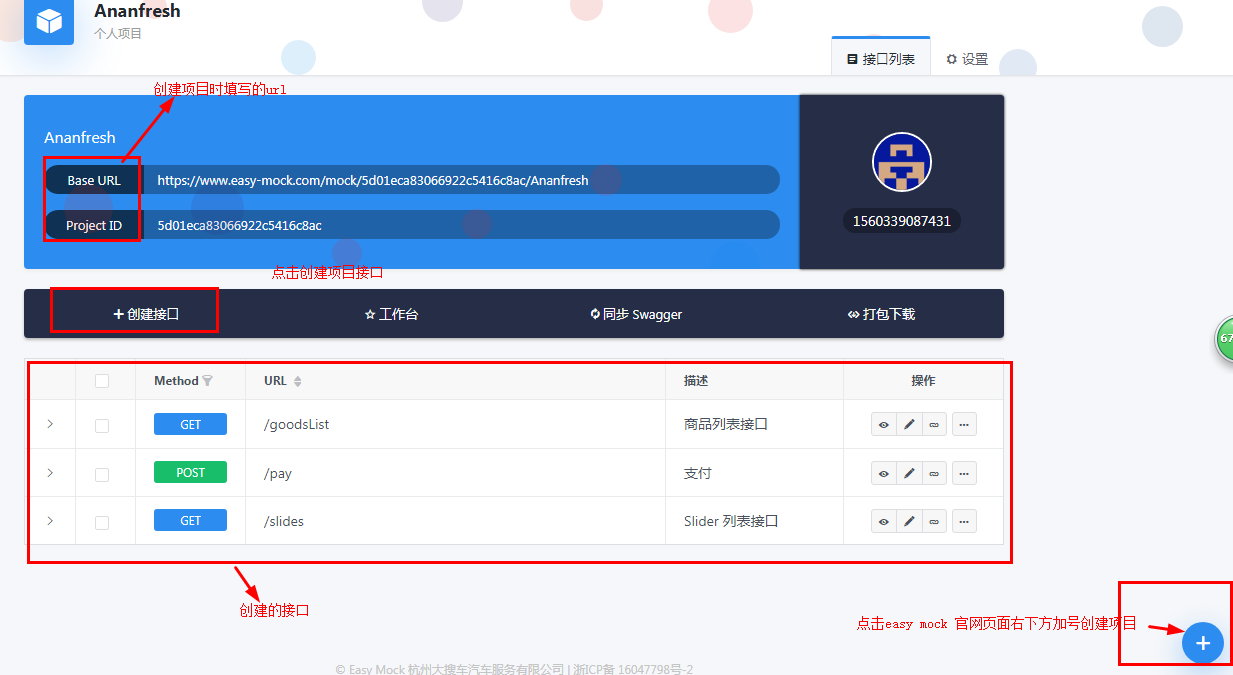1233x675 pixels.
Task: Switch to the 接口列表 tab
Action: [x=881, y=59]
